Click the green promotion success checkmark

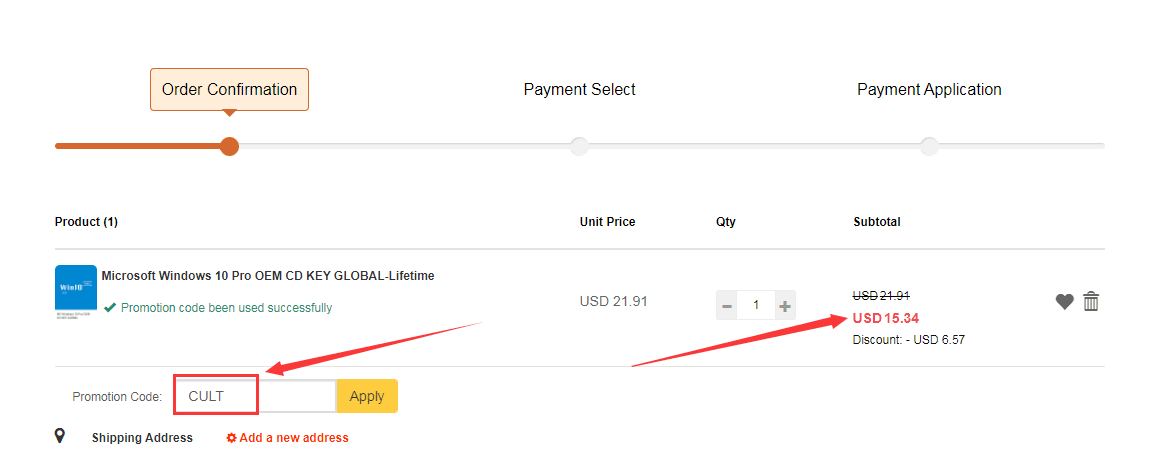[x=110, y=308]
